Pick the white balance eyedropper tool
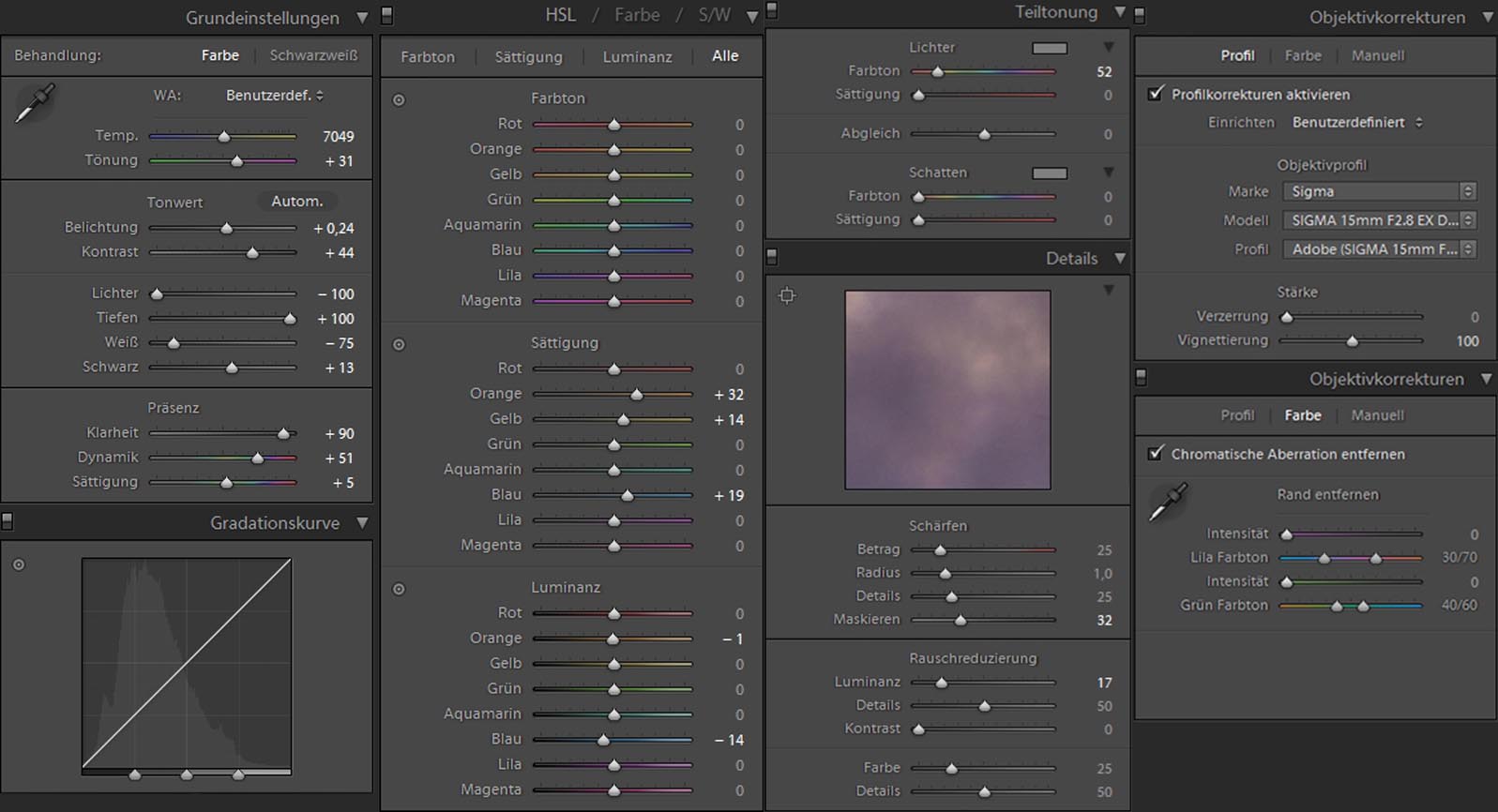This screenshot has height=812, width=1498. pyautogui.click(x=36, y=103)
